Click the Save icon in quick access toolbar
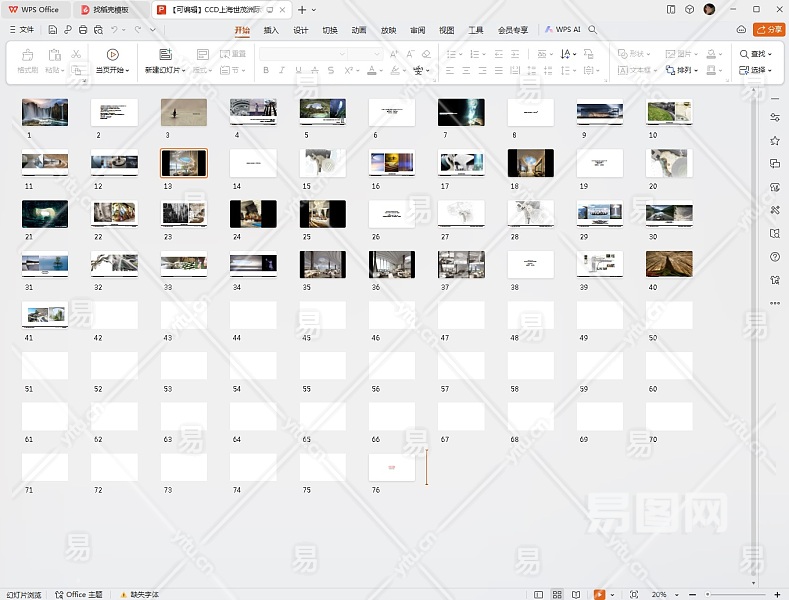The image size is (789, 600). point(53,30)
